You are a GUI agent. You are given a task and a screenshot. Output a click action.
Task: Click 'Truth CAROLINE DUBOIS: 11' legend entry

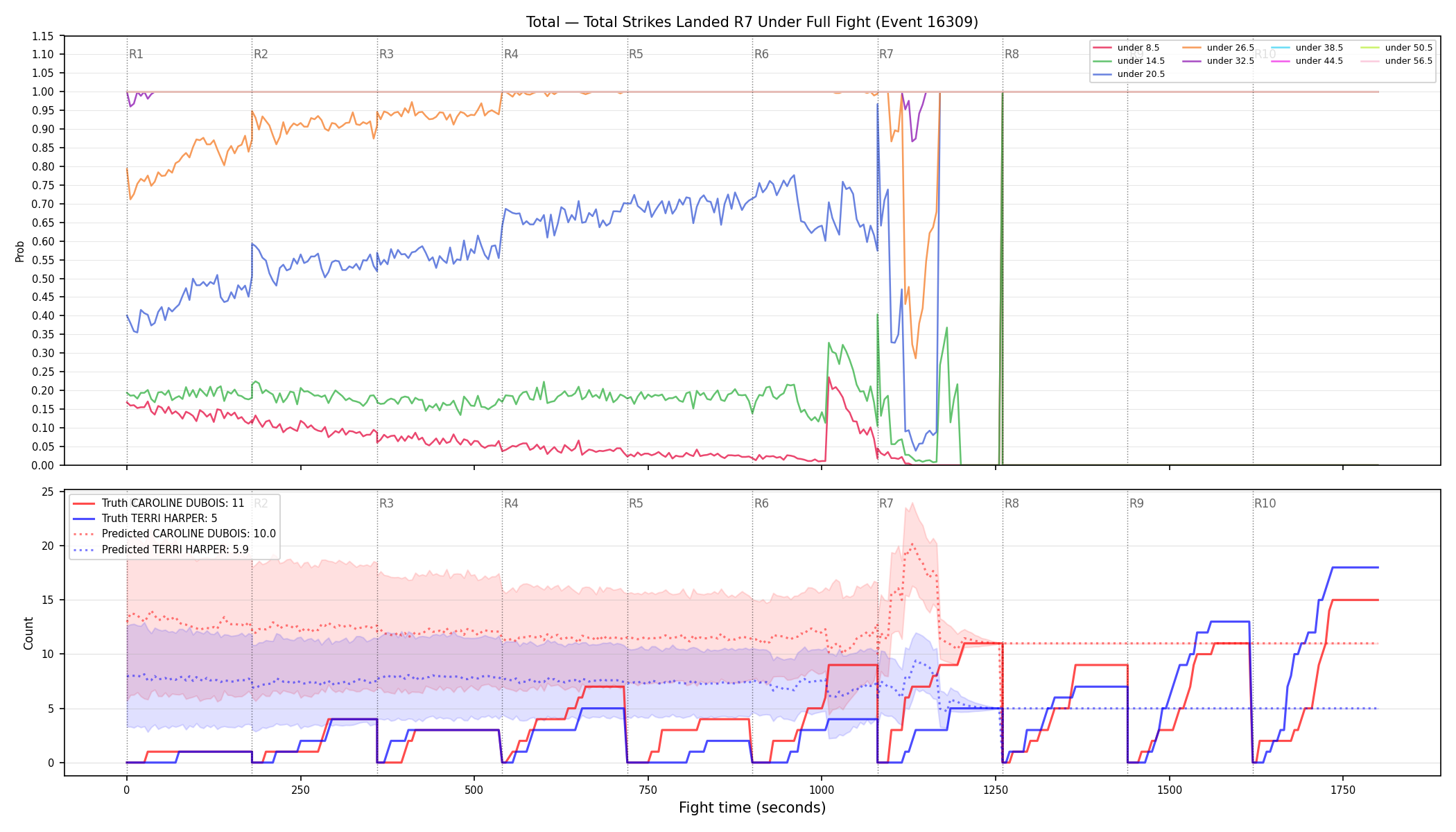click(x=159, y=503)
